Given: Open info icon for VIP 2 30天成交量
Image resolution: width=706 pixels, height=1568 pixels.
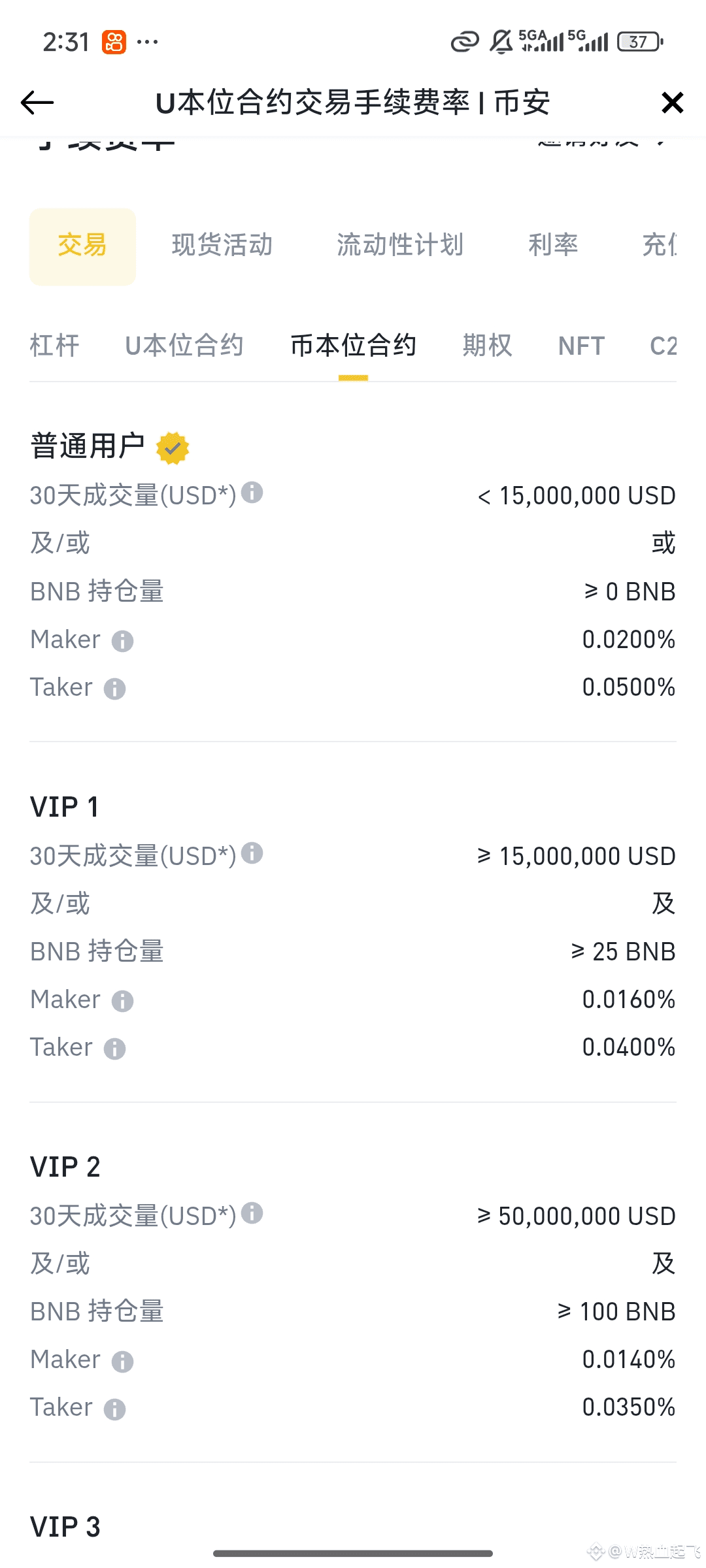Looking at the screenshot, I should [x=252, y=1213].
